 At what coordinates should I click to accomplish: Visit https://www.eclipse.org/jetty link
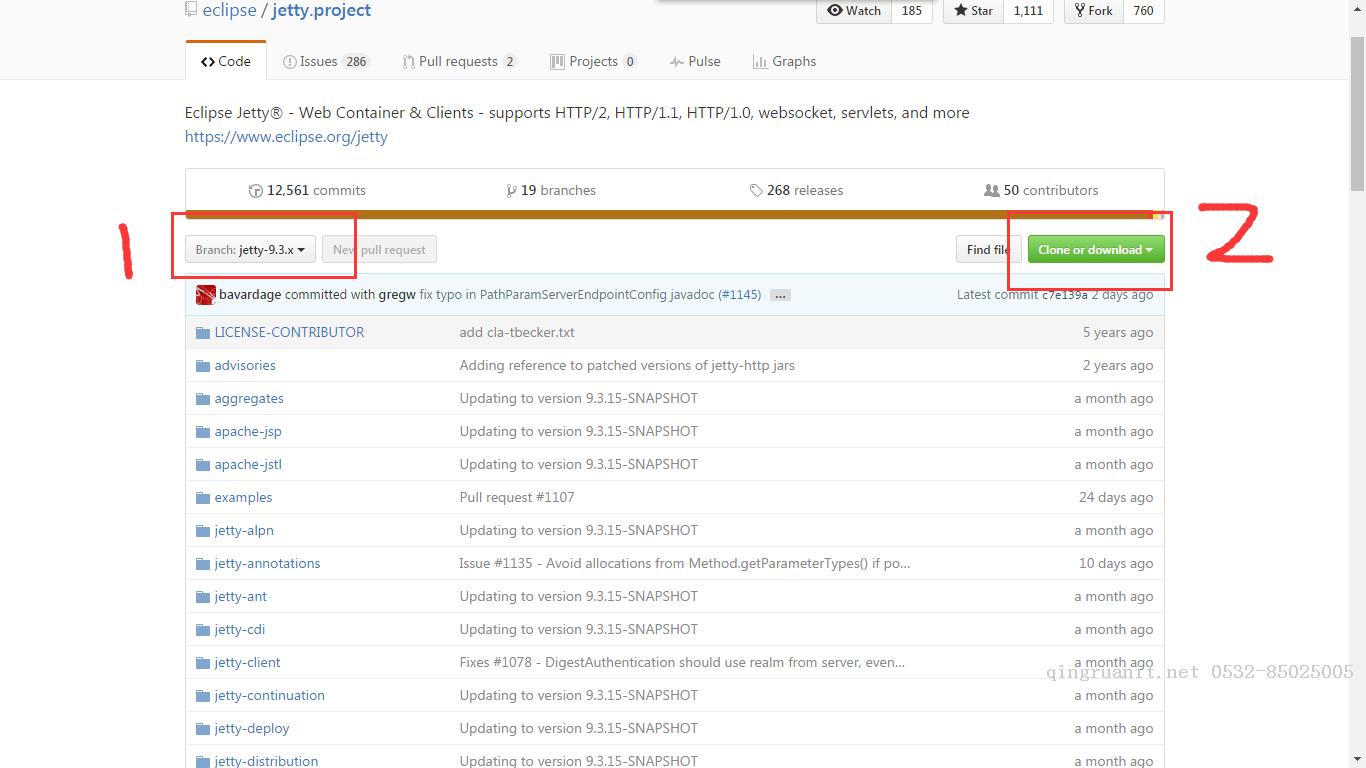tap(286, 136)
